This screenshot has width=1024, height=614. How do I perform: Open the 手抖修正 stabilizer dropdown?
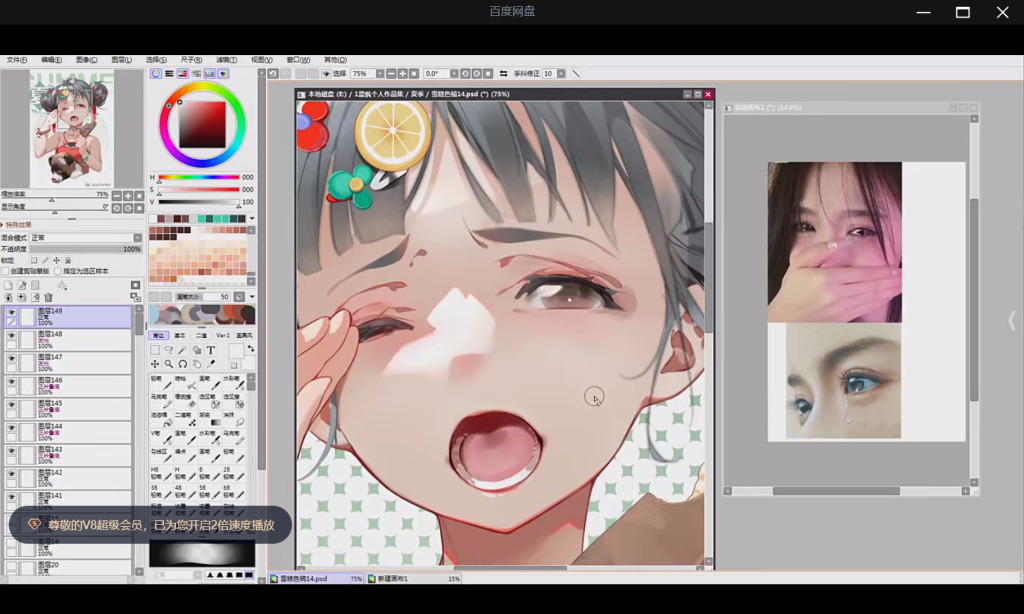click(561, 74)
